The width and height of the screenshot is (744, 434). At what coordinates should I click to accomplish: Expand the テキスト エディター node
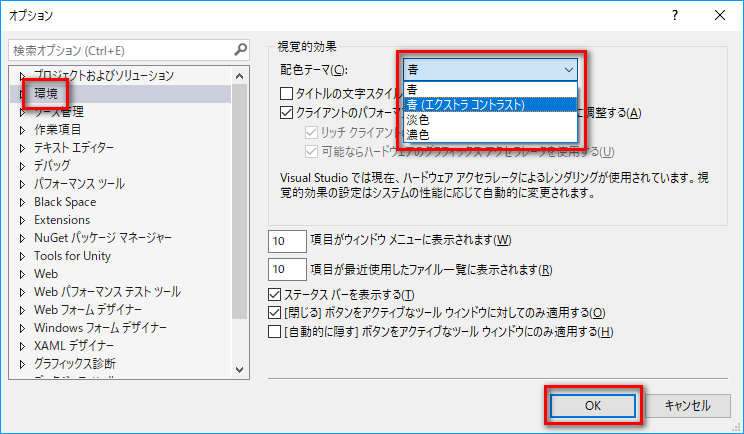[x=22, y=148]
